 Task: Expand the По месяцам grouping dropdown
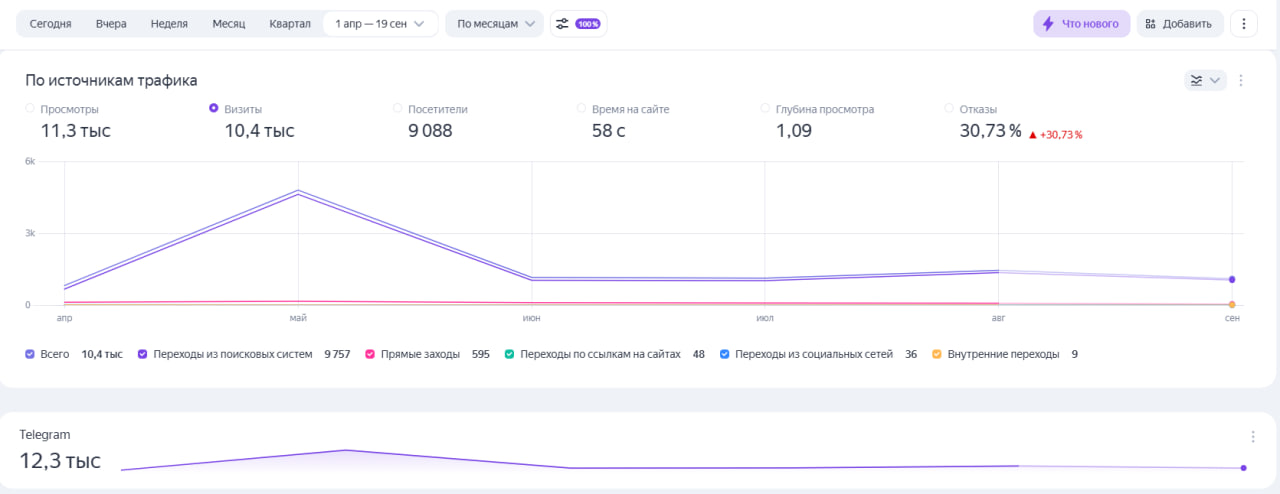(494, 24)
